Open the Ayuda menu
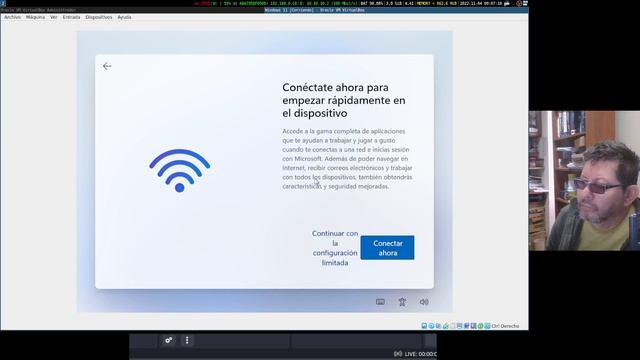 tap(124, 17)
